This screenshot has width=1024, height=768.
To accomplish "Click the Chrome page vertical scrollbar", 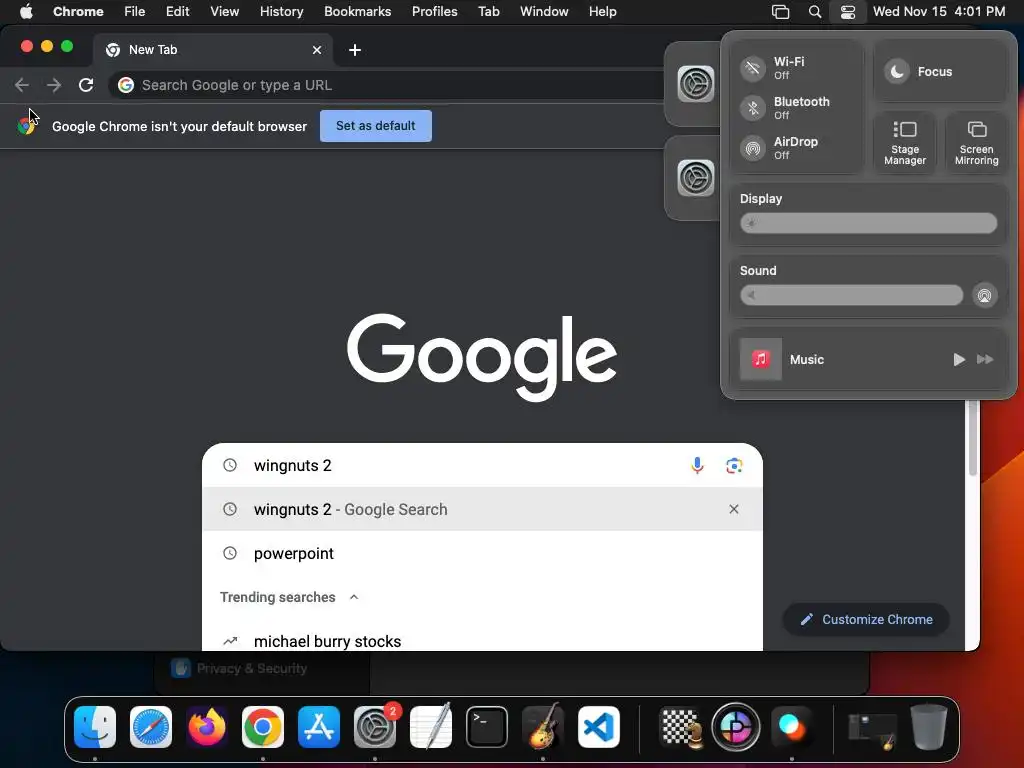I will coord(972,439).
